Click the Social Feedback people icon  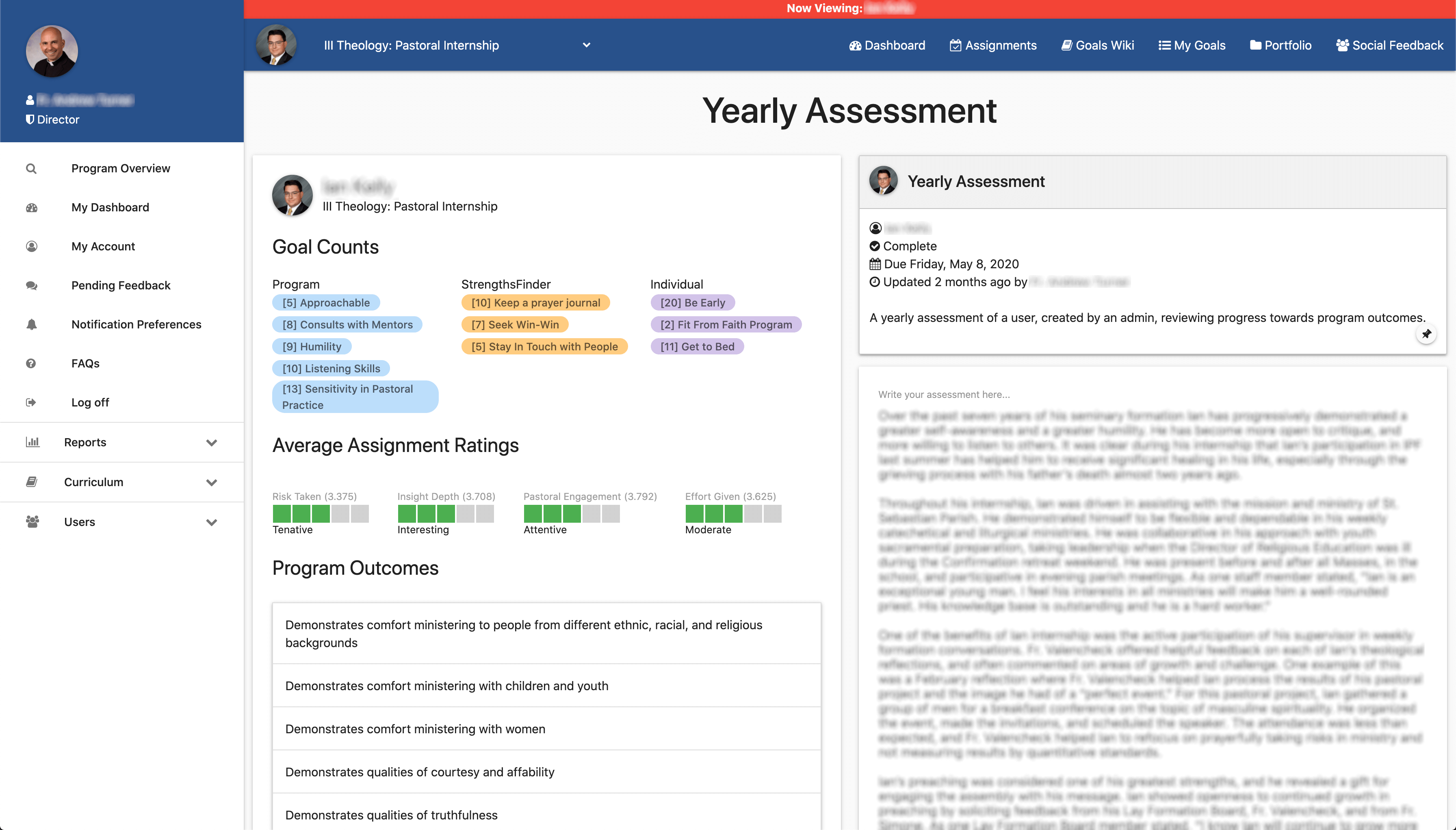1343,46
